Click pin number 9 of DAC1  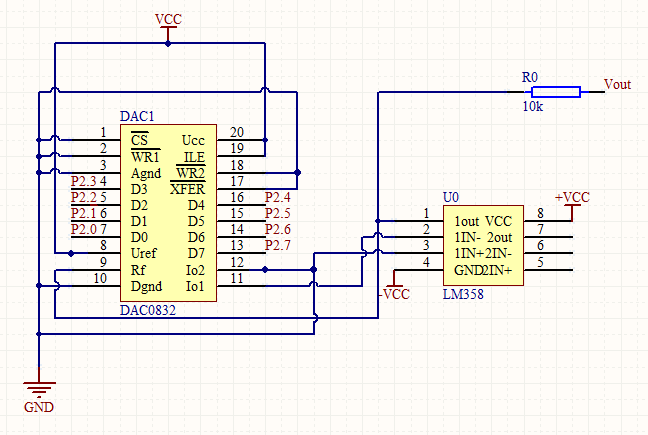click(x=103, y=262)
